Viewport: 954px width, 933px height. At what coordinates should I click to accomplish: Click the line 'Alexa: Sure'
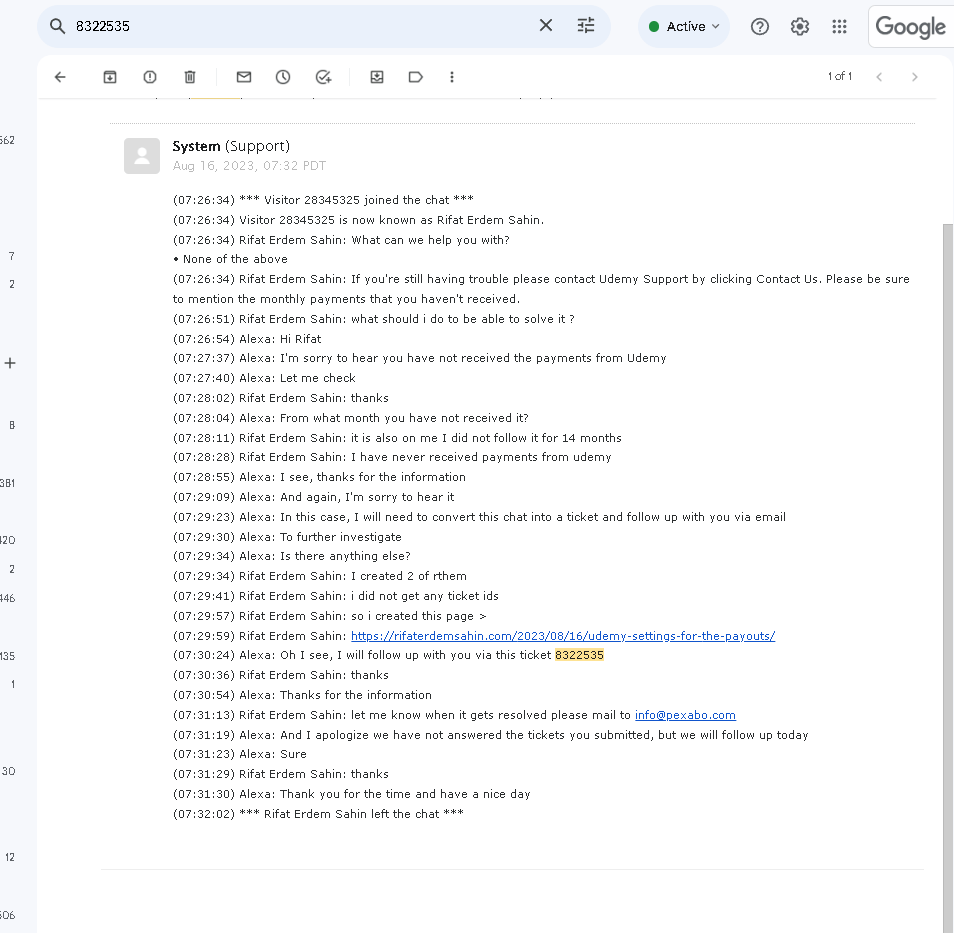tap(240, 754)
